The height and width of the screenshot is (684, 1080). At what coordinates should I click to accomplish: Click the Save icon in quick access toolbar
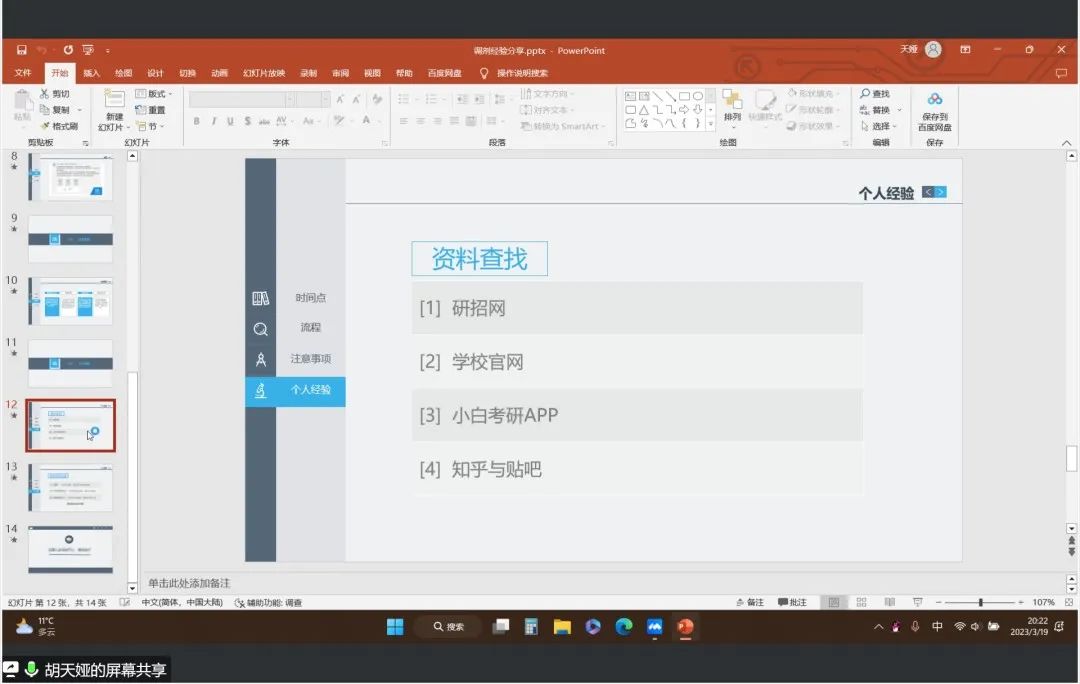[21, 50]
